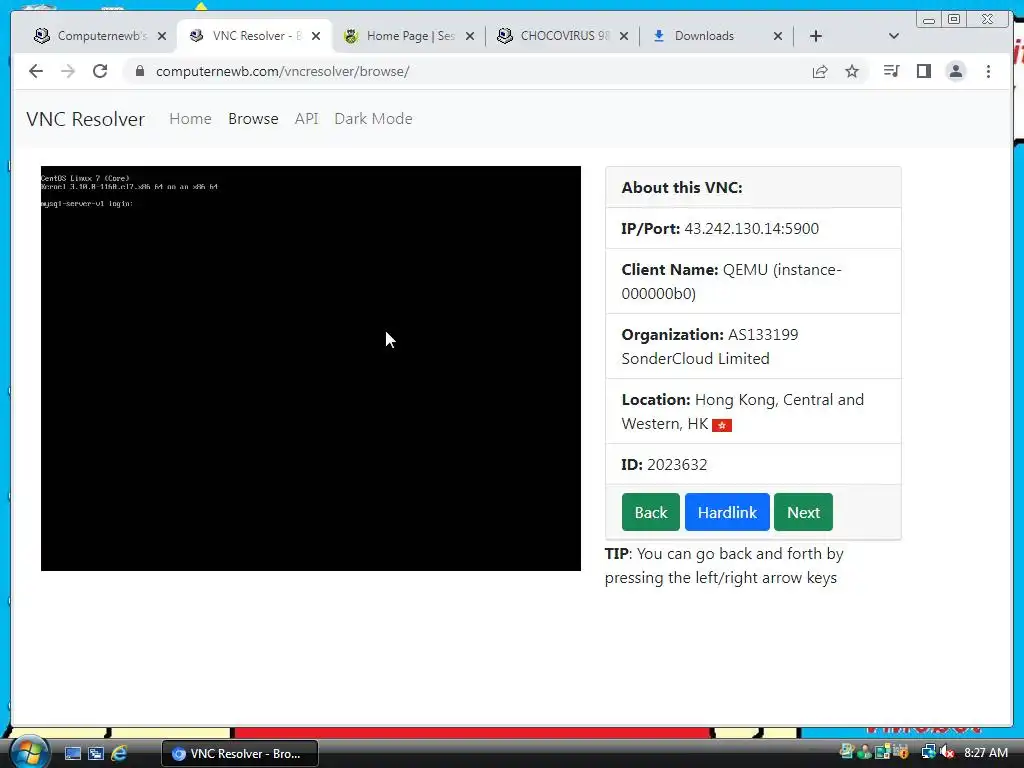Open the profile avatar menu
The width and height of the screenshot is (1024, 768).
point(955,71)
